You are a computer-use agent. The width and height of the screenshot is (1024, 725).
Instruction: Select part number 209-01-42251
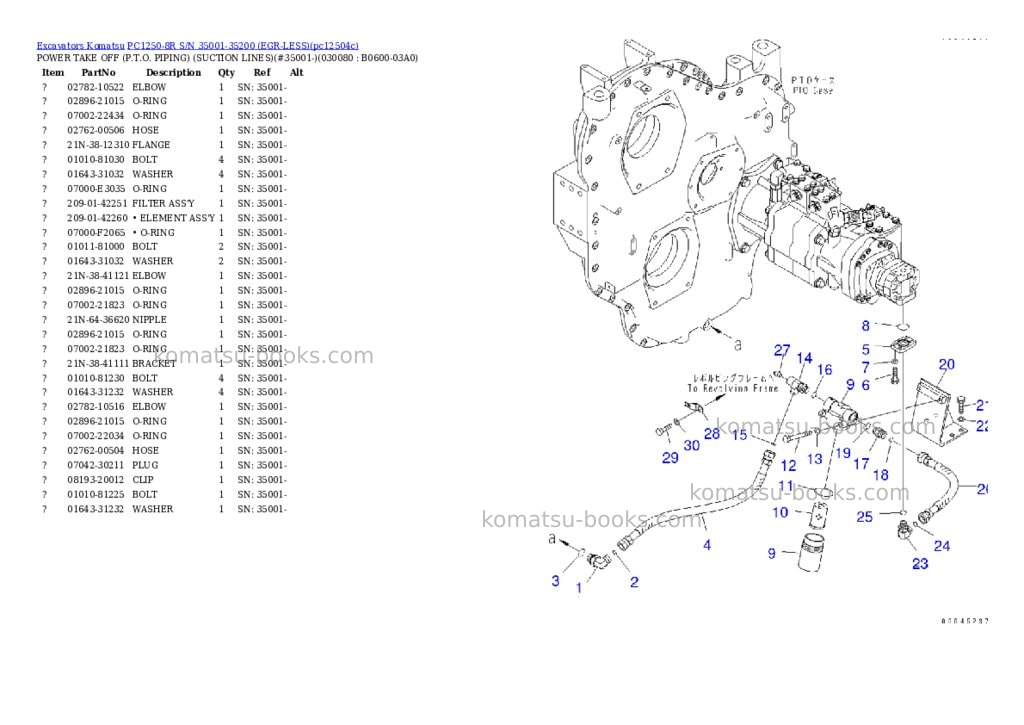pos(97,203)
